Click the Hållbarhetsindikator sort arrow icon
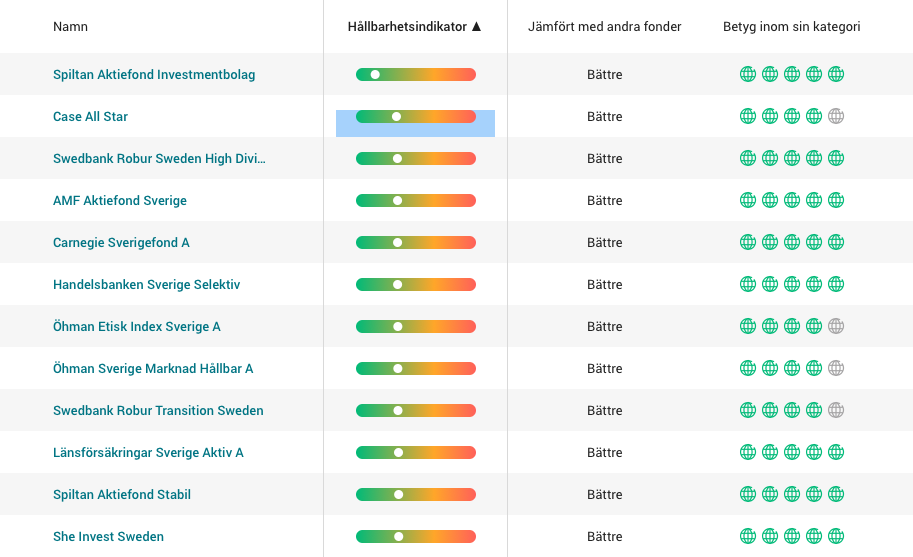Screen dimensions: 913x557 pyautogui.click(x=476, y=26)
